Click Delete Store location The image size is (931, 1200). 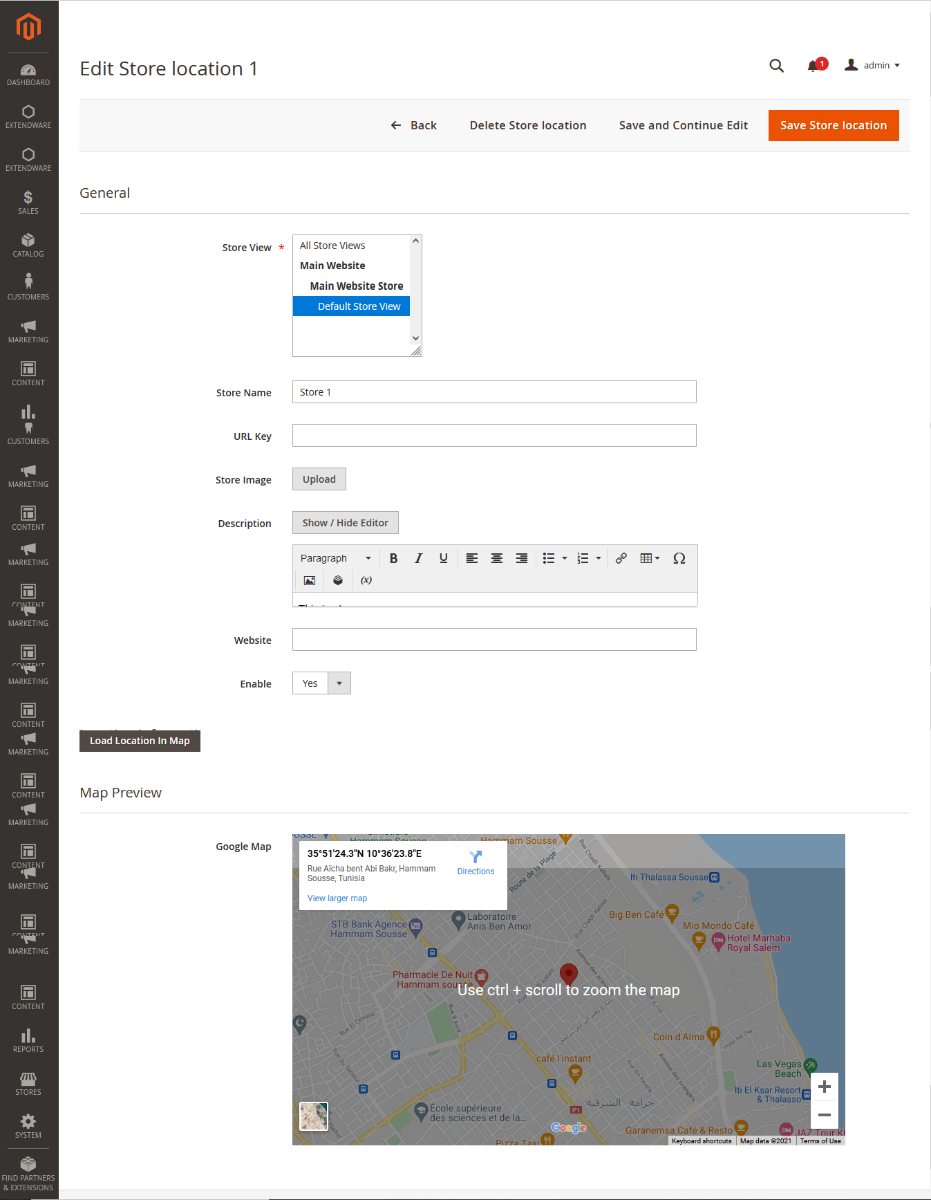point(528,125)
